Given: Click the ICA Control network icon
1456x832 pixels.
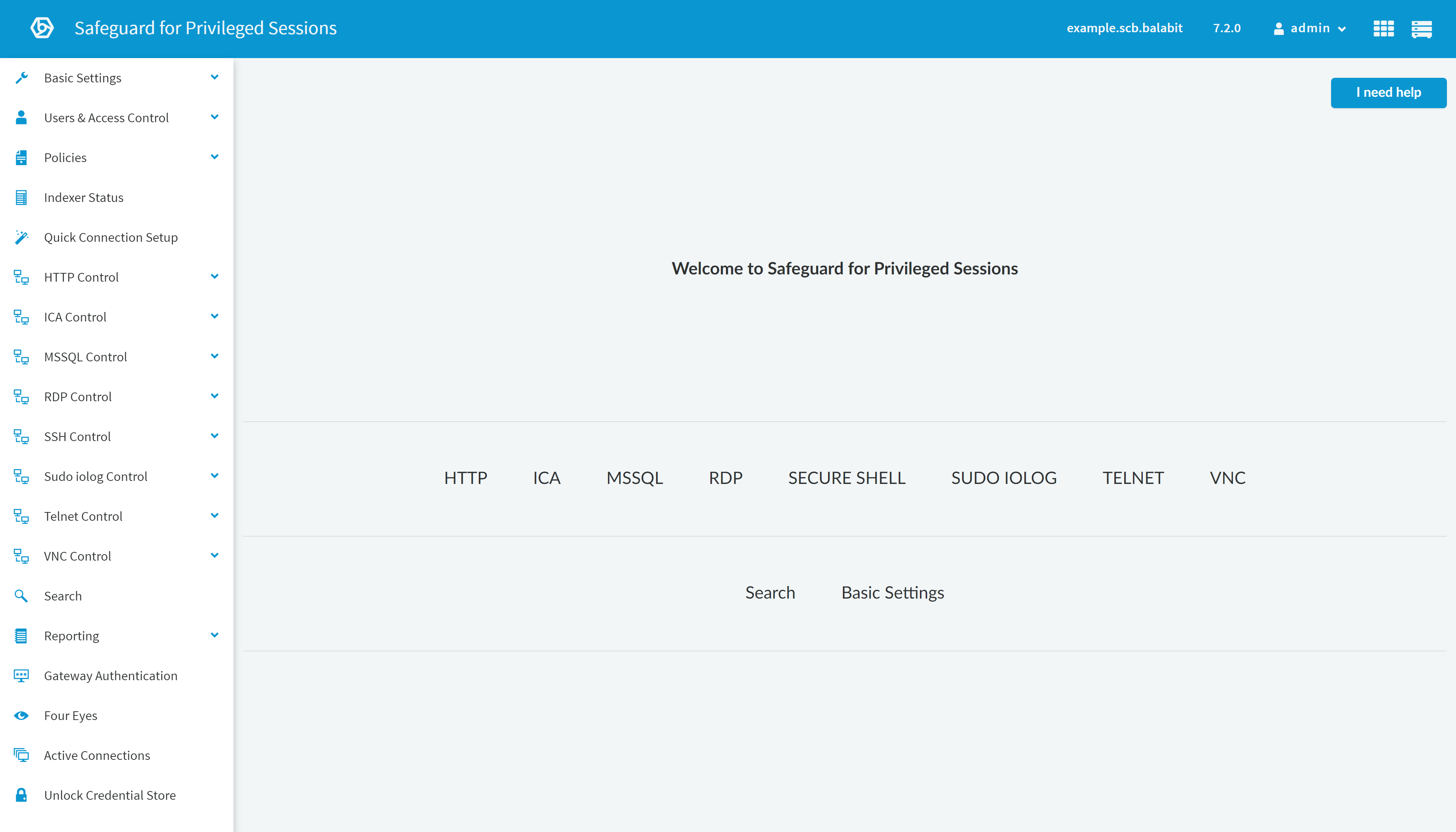Looking at the screenshot, I should 21,317.
